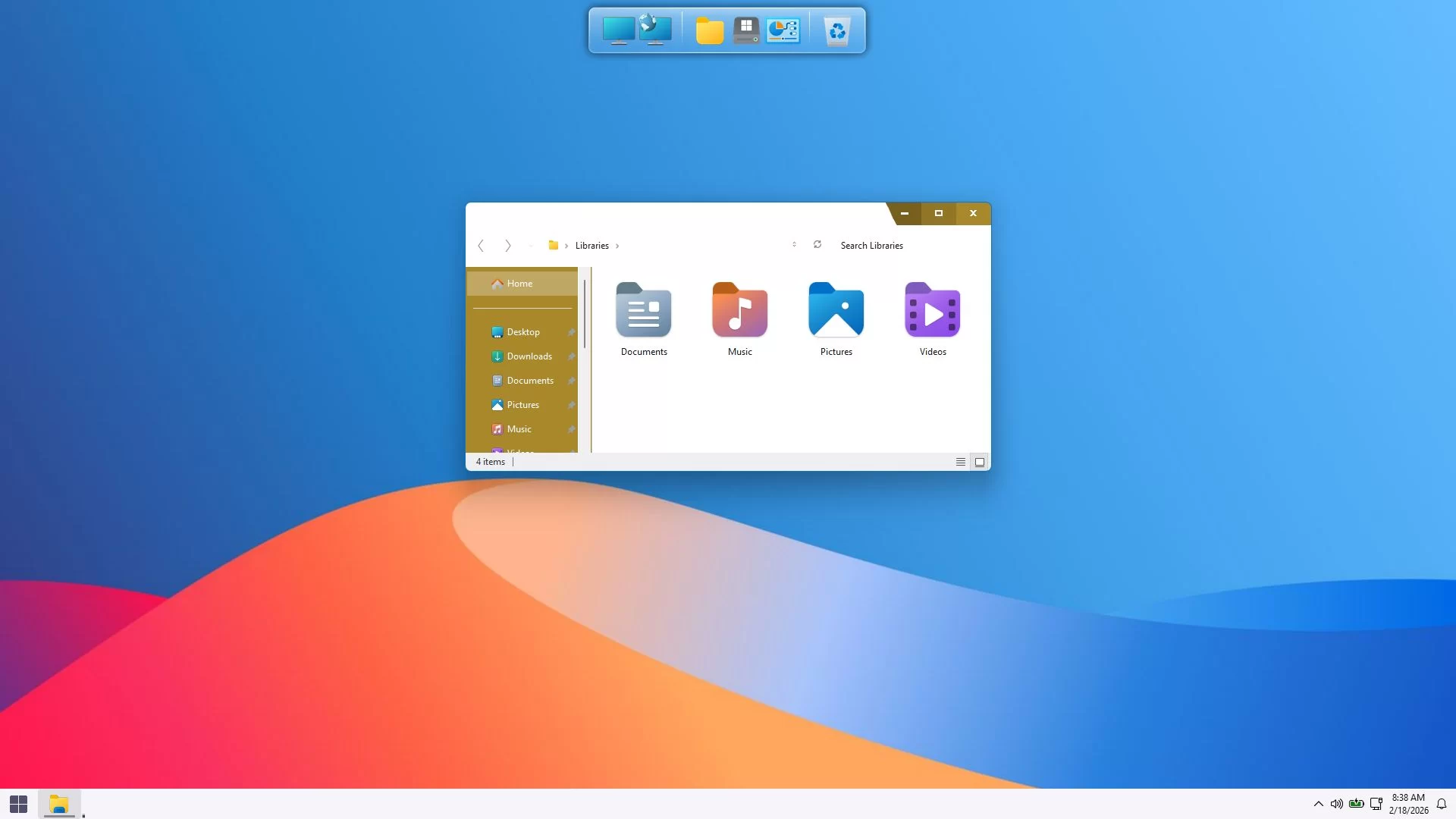The height and width of the screenshot is (819, 1456).
Task: Select Home in the navigation pane
Action: coord(519,284)
